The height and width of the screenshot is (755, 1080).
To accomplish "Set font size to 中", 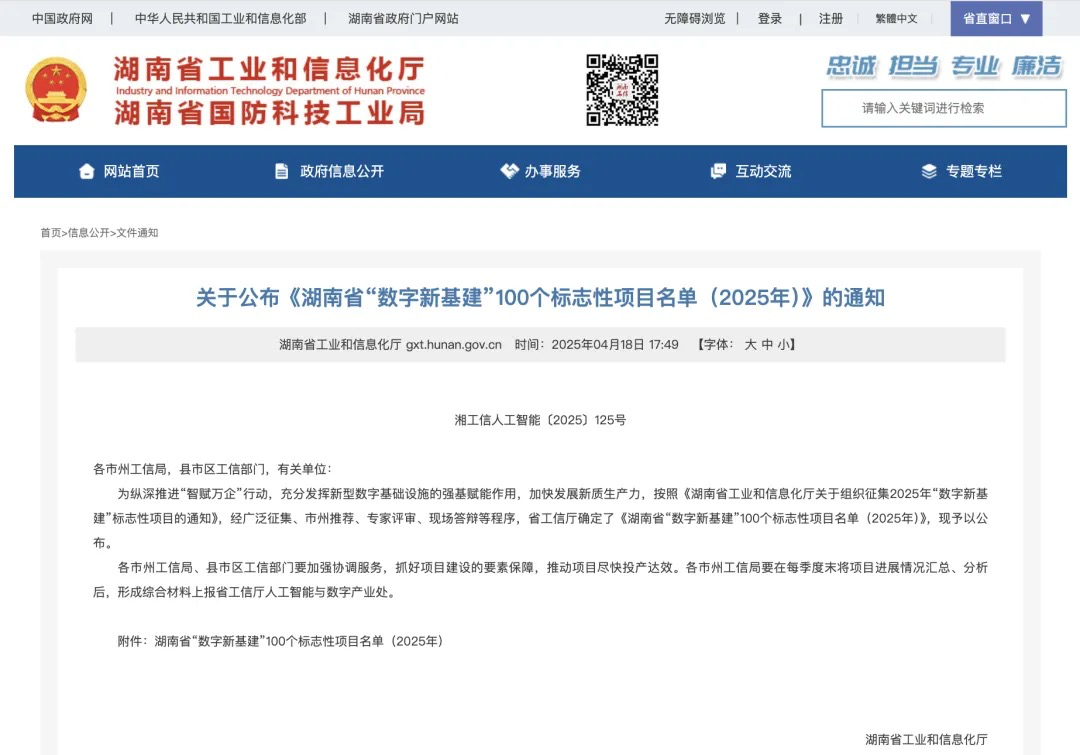I will coord(767,344).
